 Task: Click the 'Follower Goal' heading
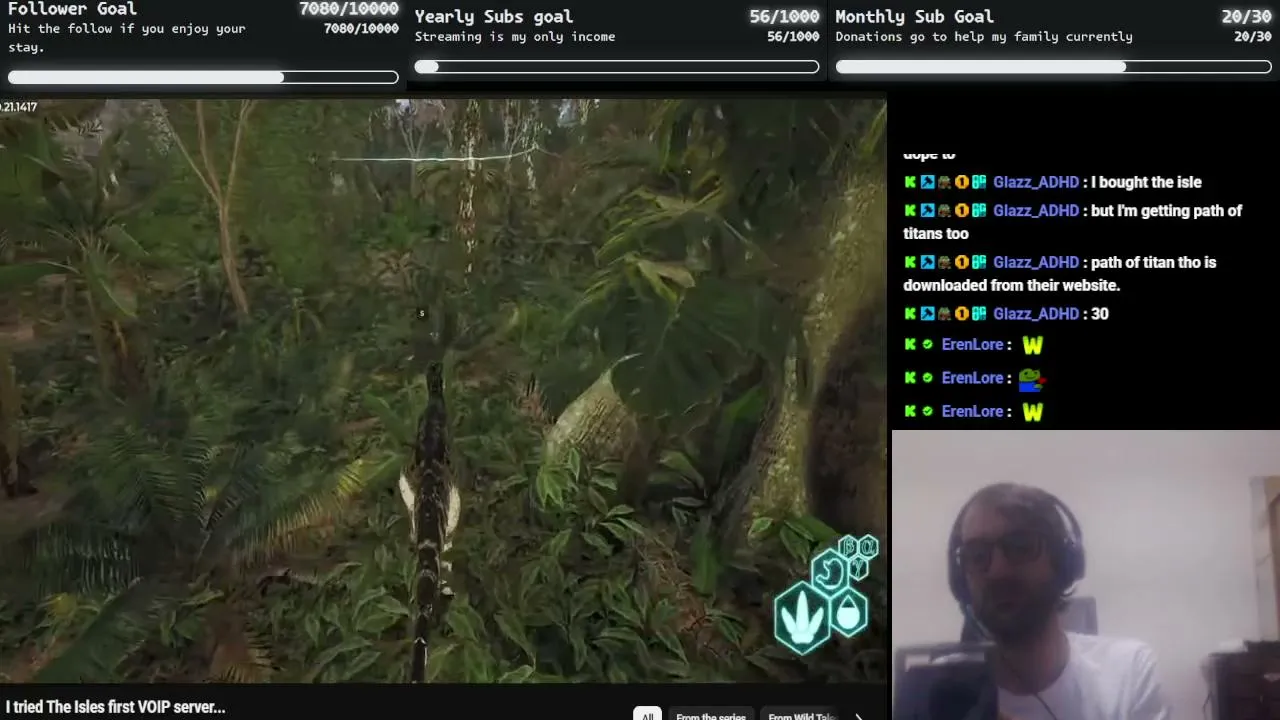click(x=72, y=9)
